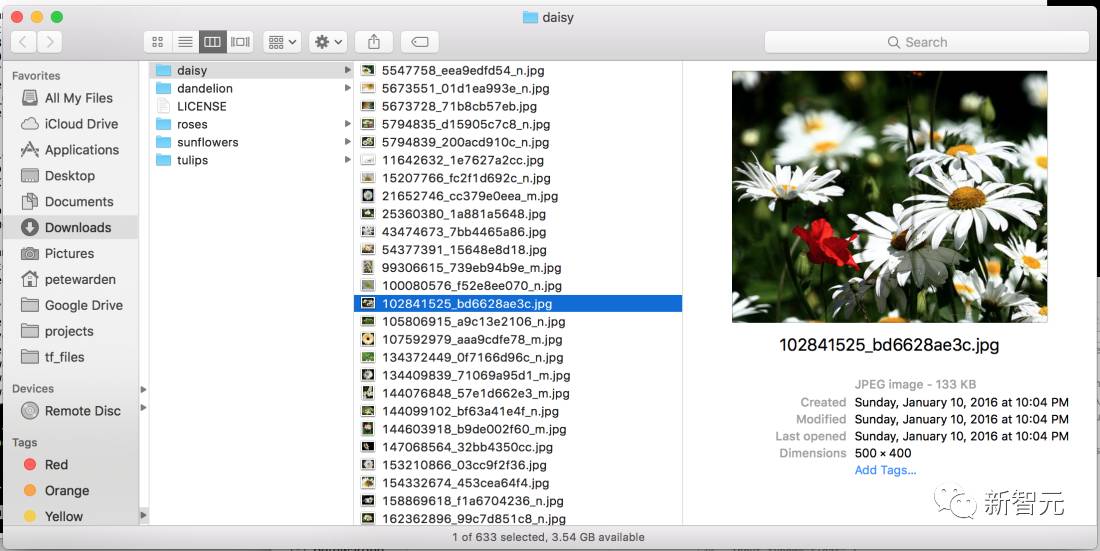Select file 15207766_fc2f1d692c_n.jpg

tap(518, 178)
